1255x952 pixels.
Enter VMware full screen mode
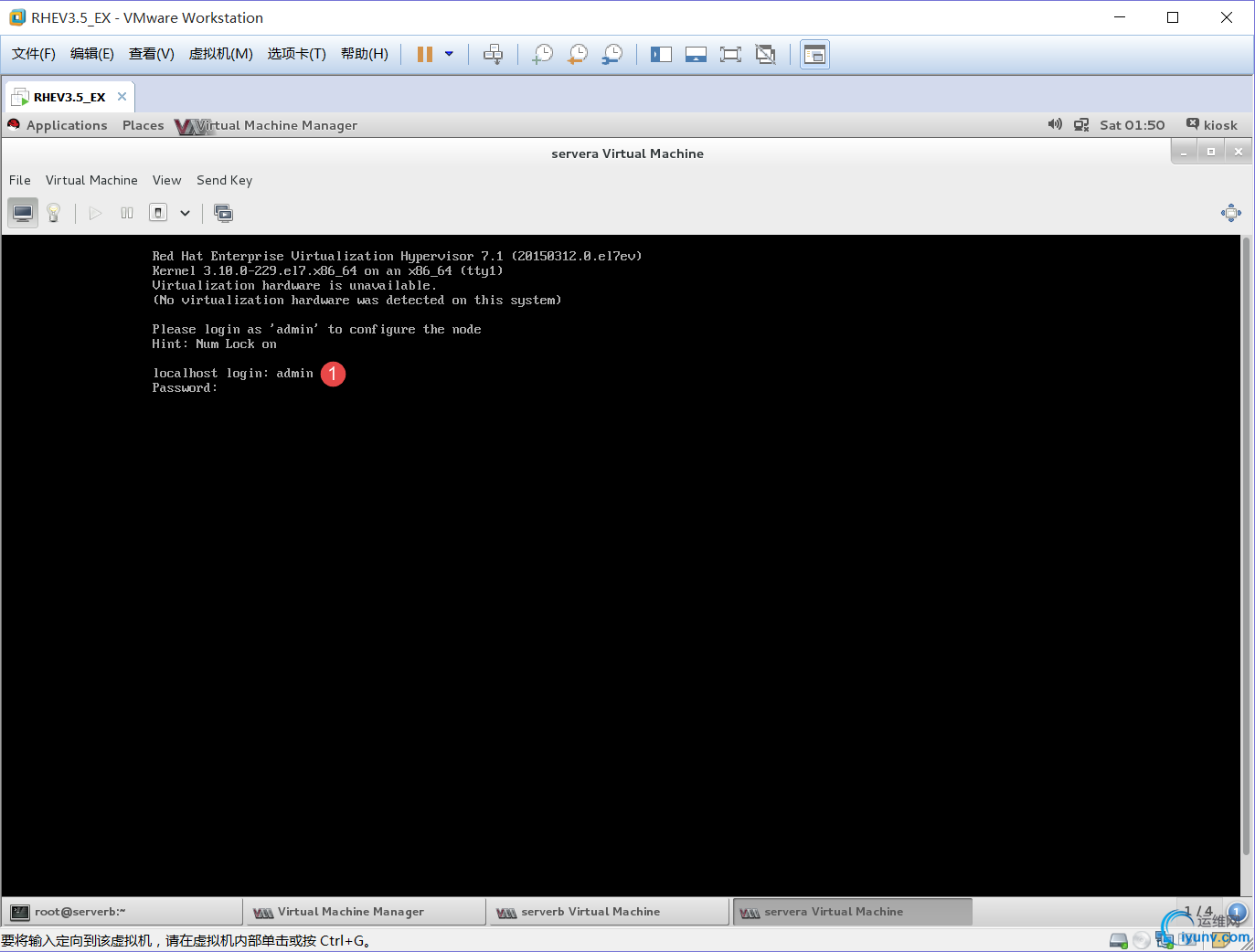(x=730, y=55)
